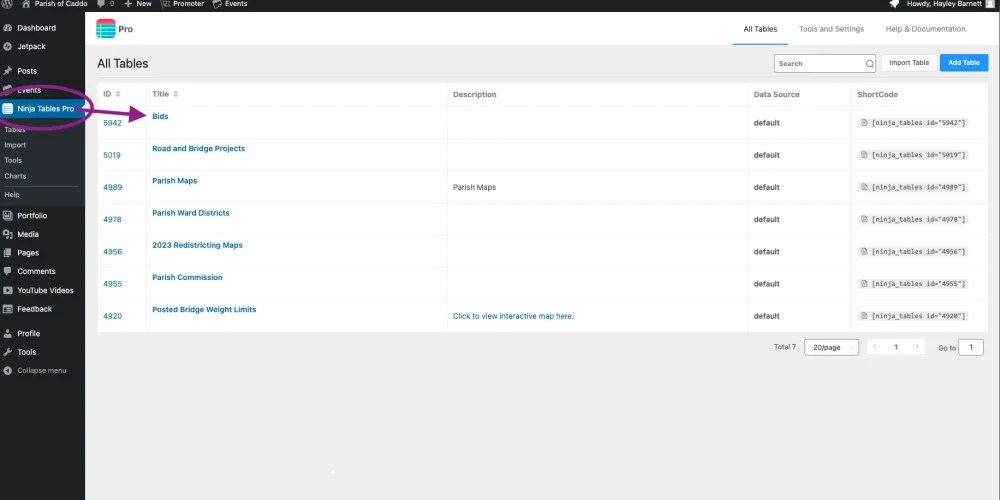This screenshot has width=1000, height=500.
Task: Click the comments bubble icon in the top bar
Action: pyautogui.click(x=101, y=4)
